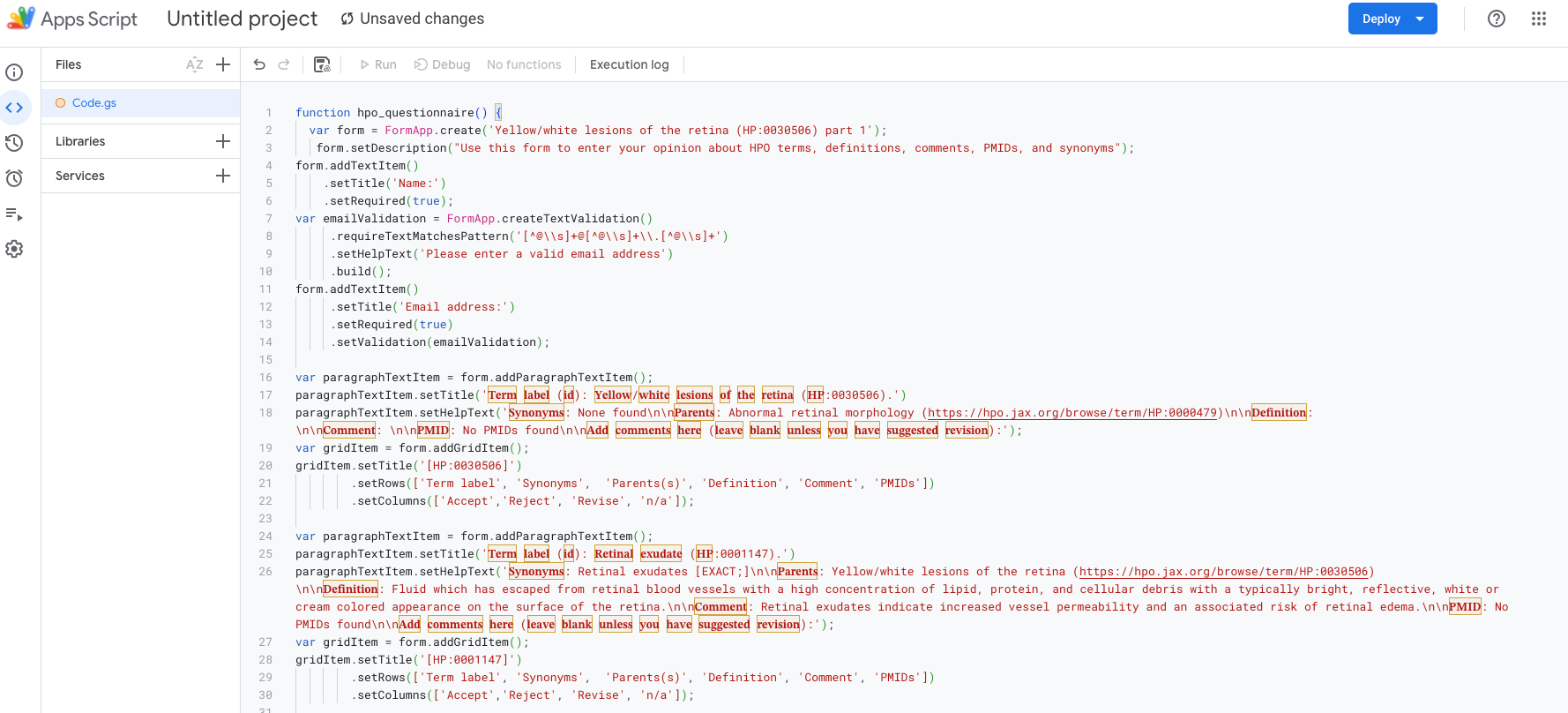Sort files alphabetically with AZ icon
Image resolution: width=1568 pixels, height=713 pixels.
coord(195,64)
